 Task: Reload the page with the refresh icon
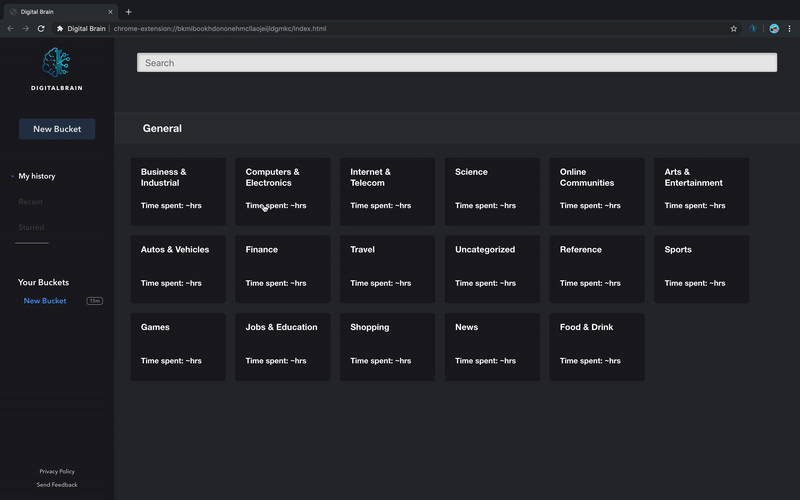pyautogui.click(x=41, y=29)
